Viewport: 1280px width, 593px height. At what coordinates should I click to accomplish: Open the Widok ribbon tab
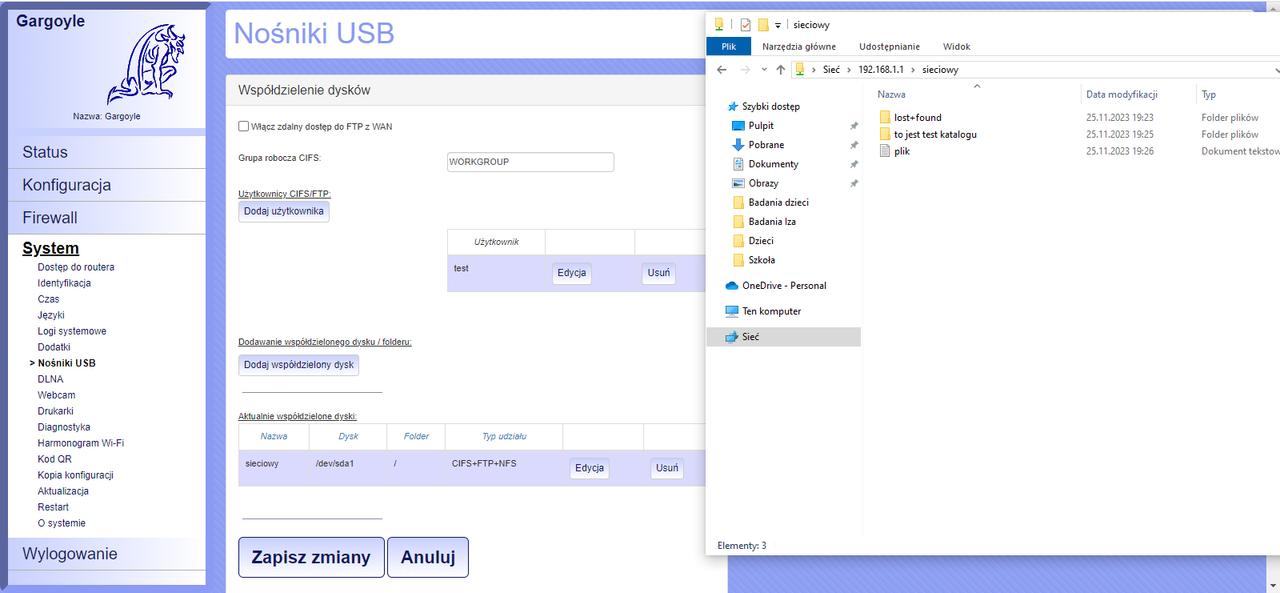[956, 46]
